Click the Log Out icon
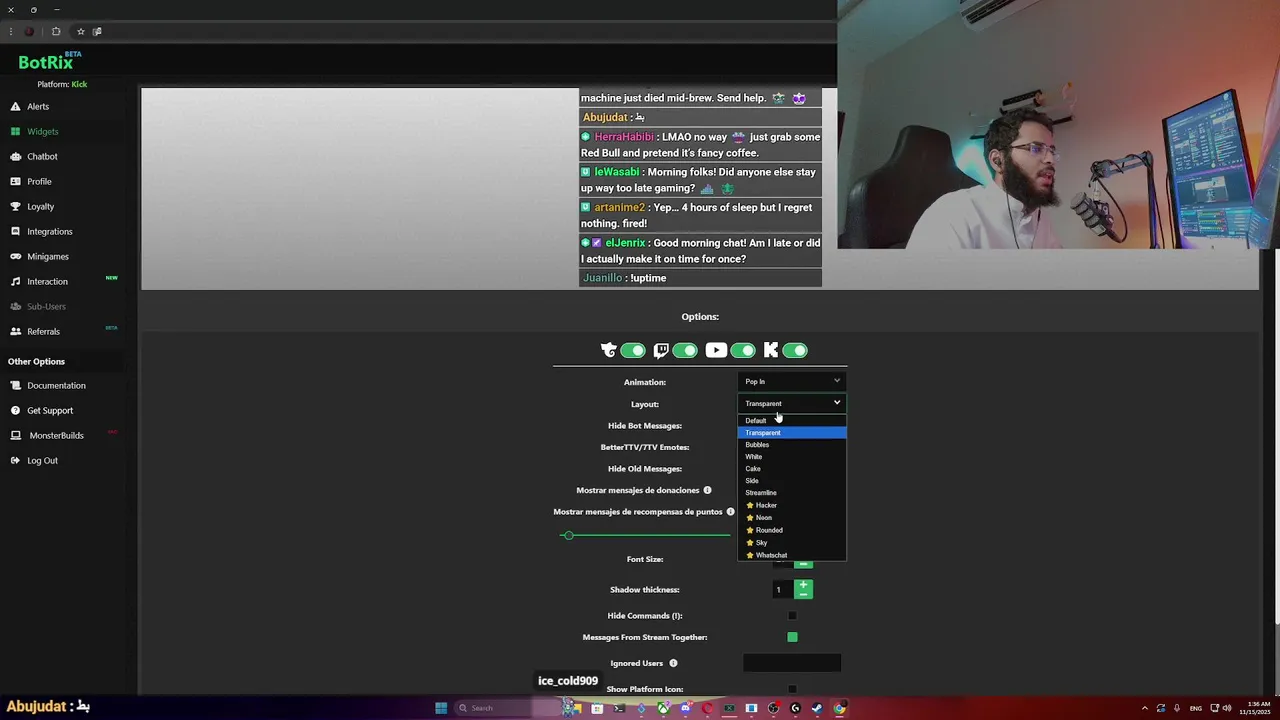1280x720 pixels. pos(16,460)
